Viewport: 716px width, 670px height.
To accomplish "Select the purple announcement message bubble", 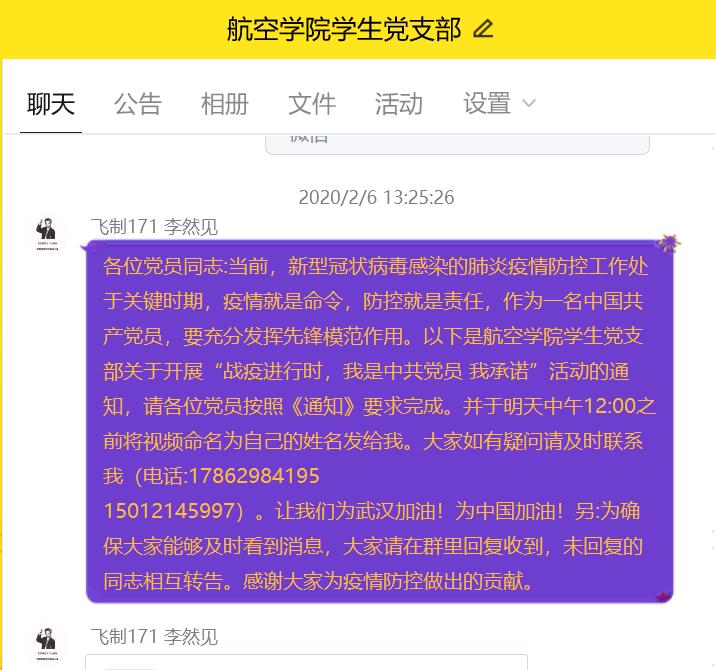I will [x=379, y=421].
